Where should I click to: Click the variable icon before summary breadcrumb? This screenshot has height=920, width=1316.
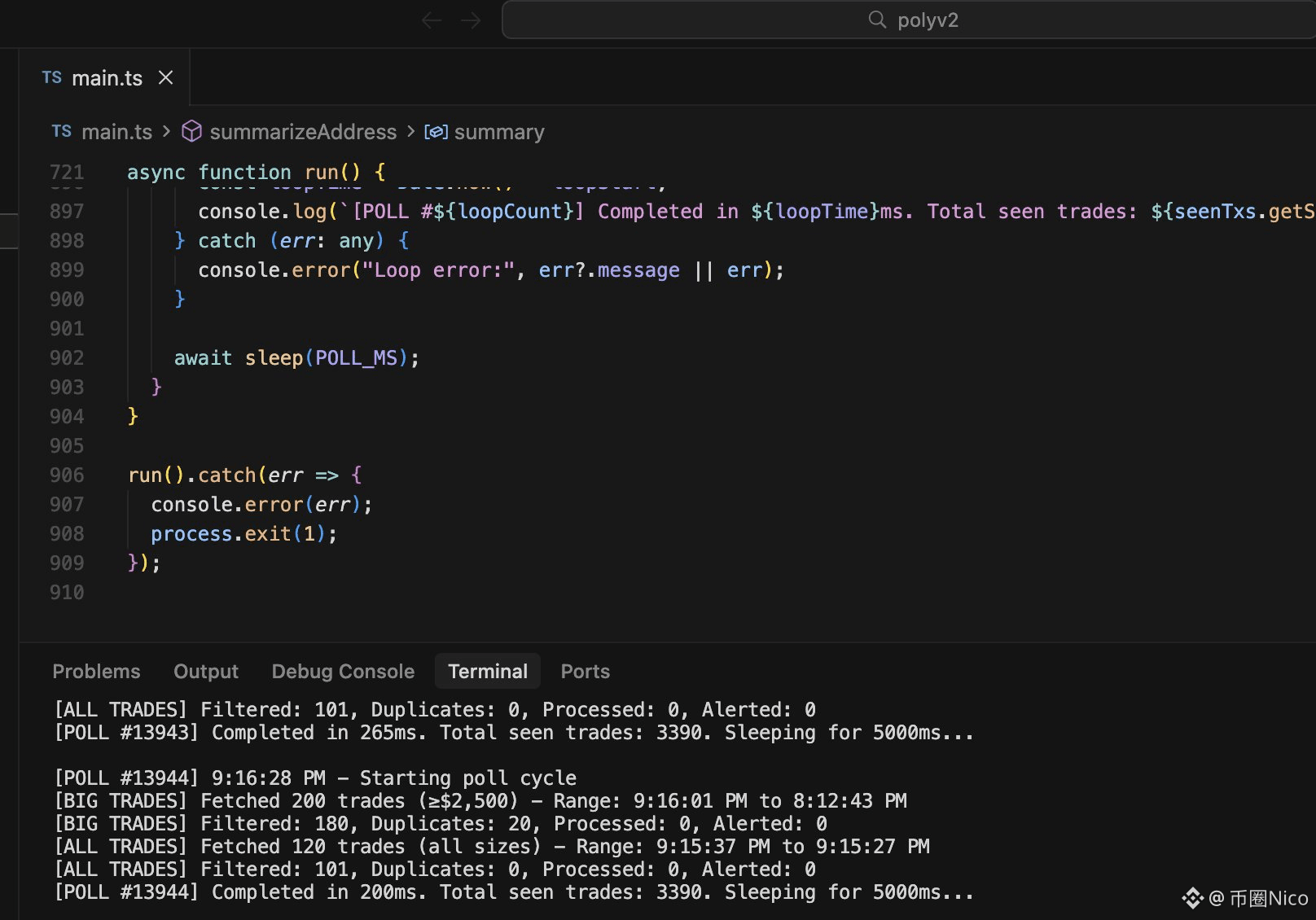pyautogui.click(x=436, y=132)
